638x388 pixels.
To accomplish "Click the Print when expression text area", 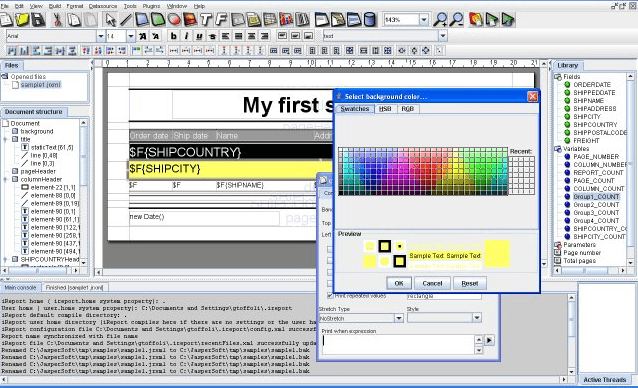I will [398, 345].
